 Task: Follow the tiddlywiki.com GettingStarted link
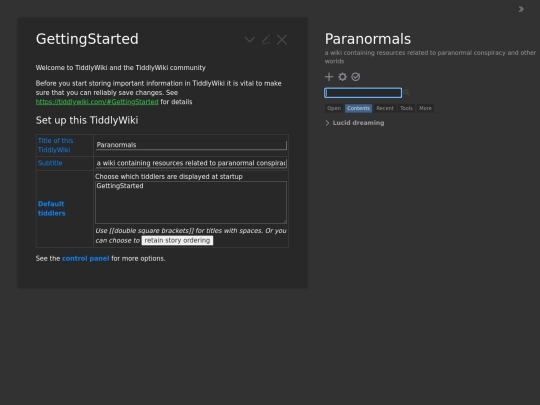point(97,102)
